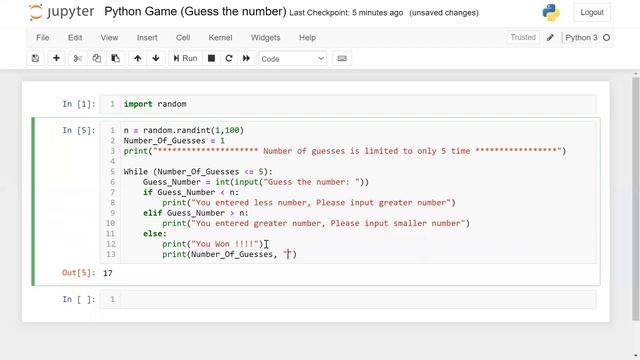Click the In [5] prompt
The width and height of the screenshot is (640, 360).
coord(78,130)
